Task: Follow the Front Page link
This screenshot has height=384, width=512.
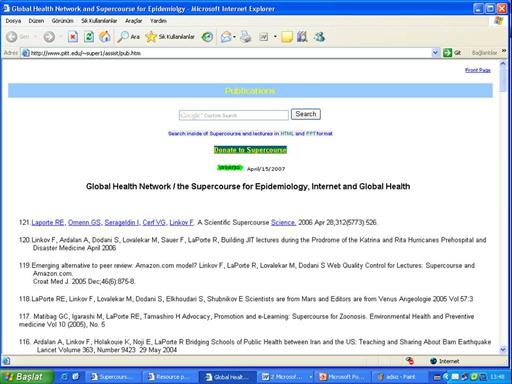Action: (478, 70)
